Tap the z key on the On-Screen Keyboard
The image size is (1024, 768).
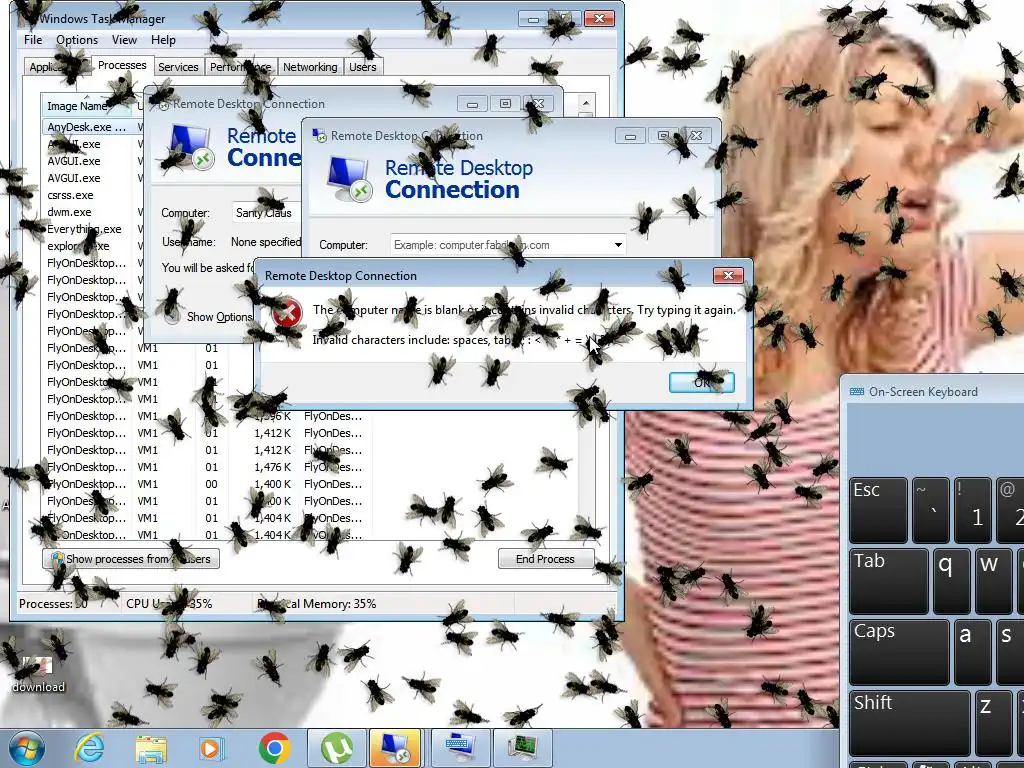coord(993,723)
